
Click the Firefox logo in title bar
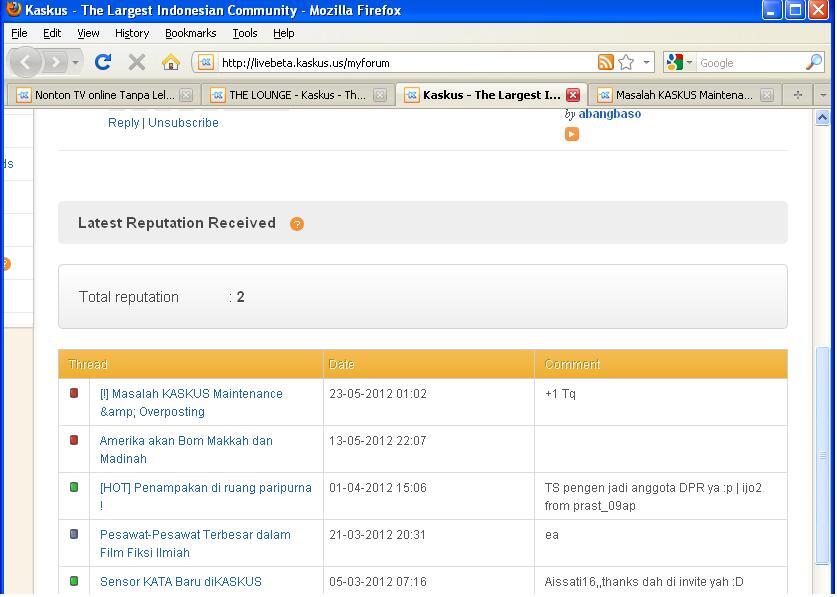pyautogui.click(x=14, y=10)
